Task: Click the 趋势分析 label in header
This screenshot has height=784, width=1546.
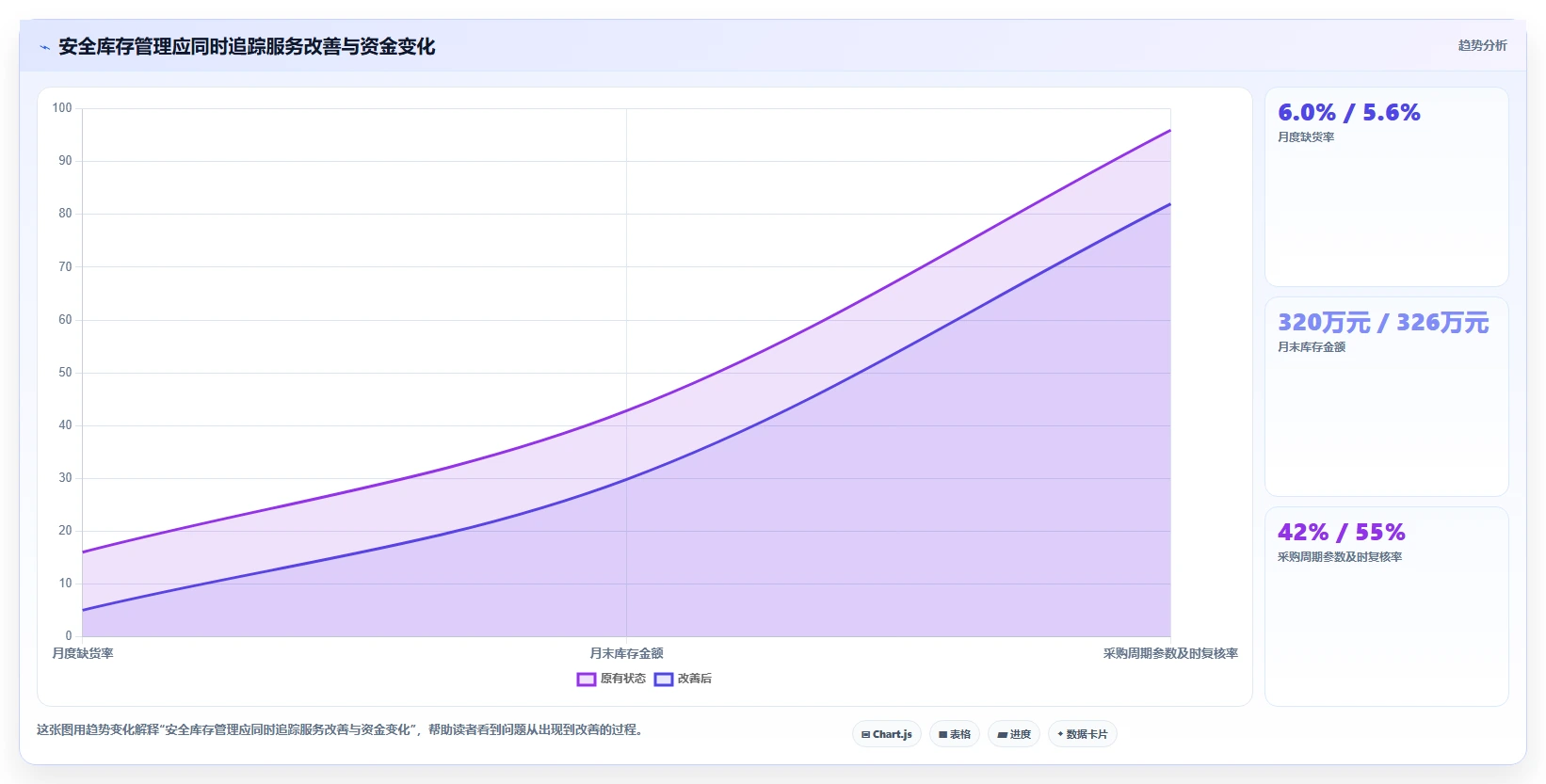Action: pos(1482,45)
